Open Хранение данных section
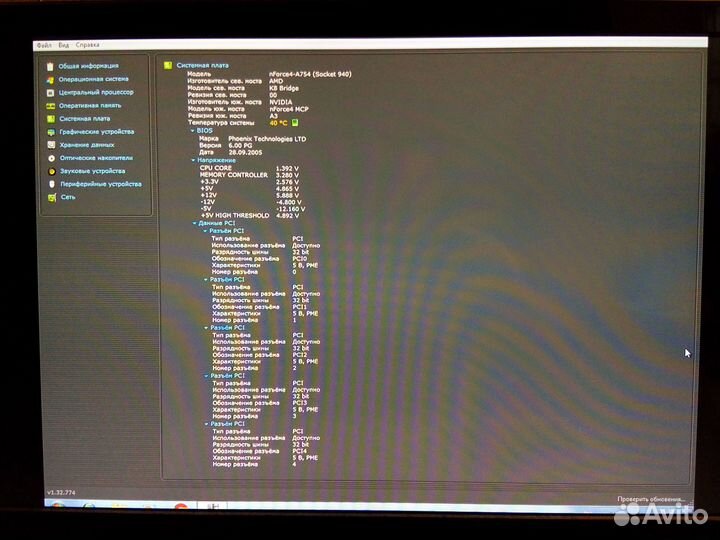Viewport: 720px width, 540px height. tap(87, 145)
